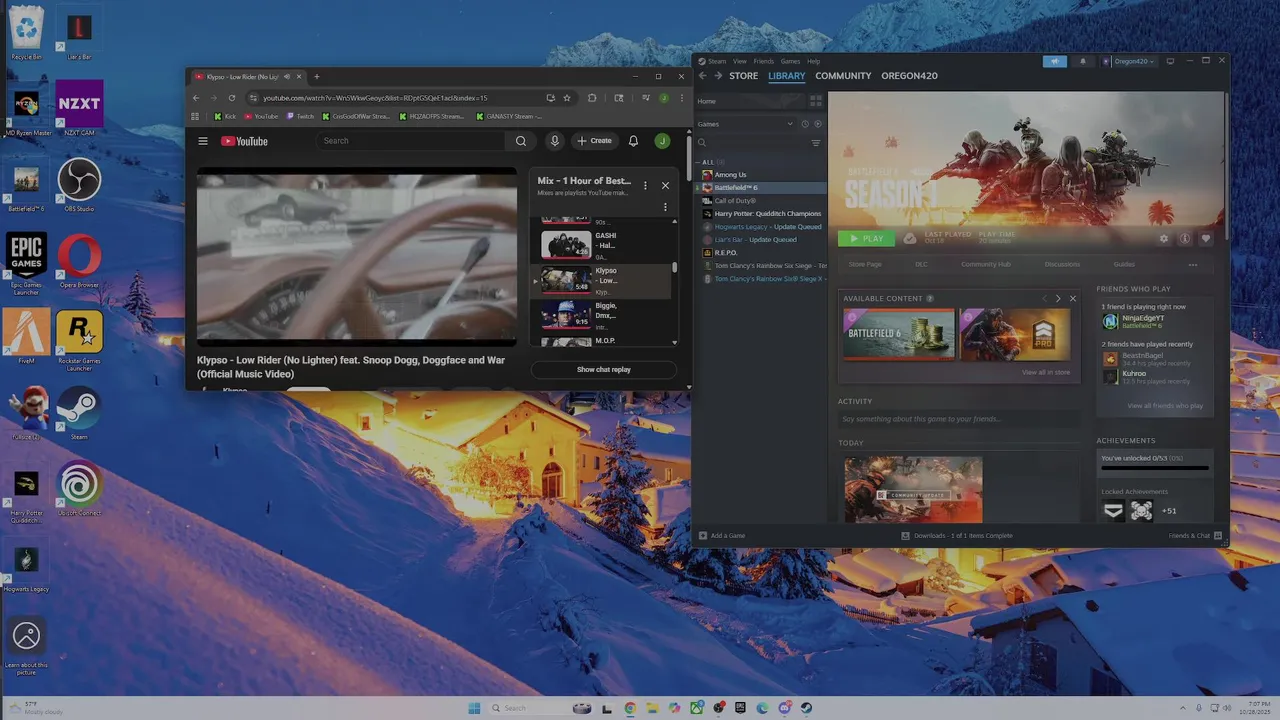The width and height of the screenshot is (1280, 720).
Task: Click the Chrome address bar URL
Action: [375, 98]
